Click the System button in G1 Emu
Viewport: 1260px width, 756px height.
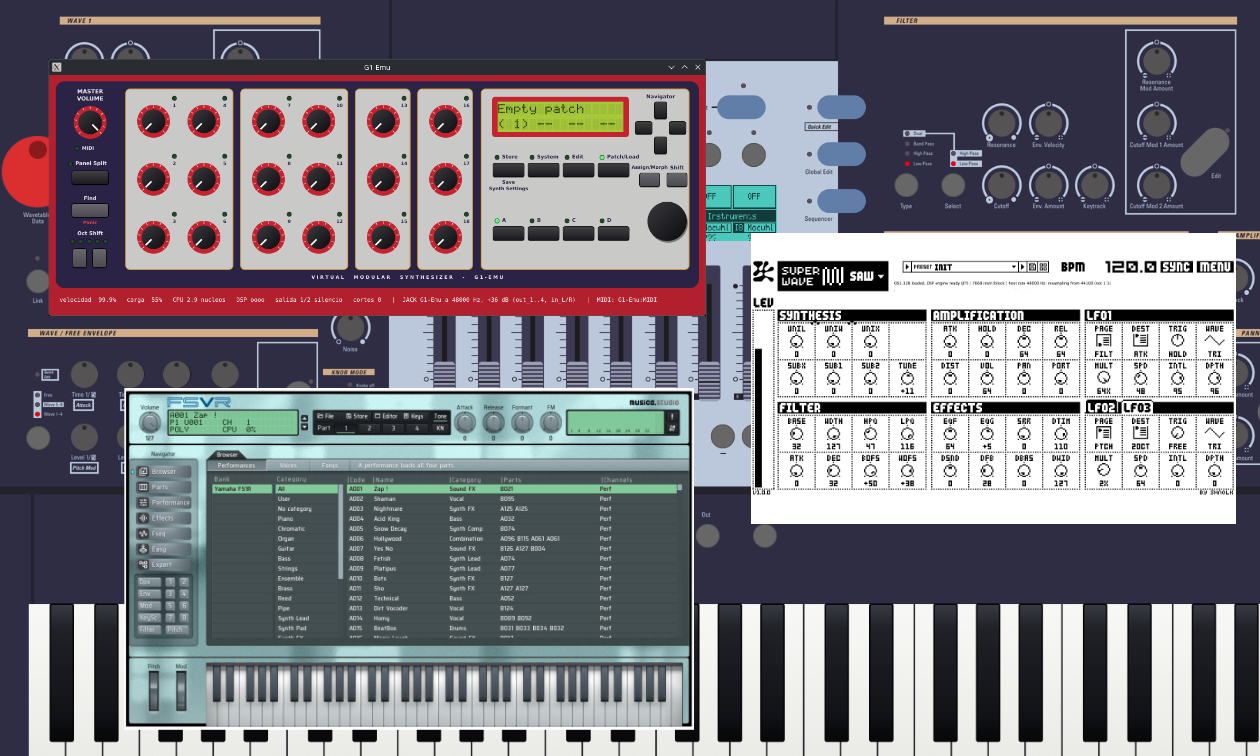pos(544,170)
